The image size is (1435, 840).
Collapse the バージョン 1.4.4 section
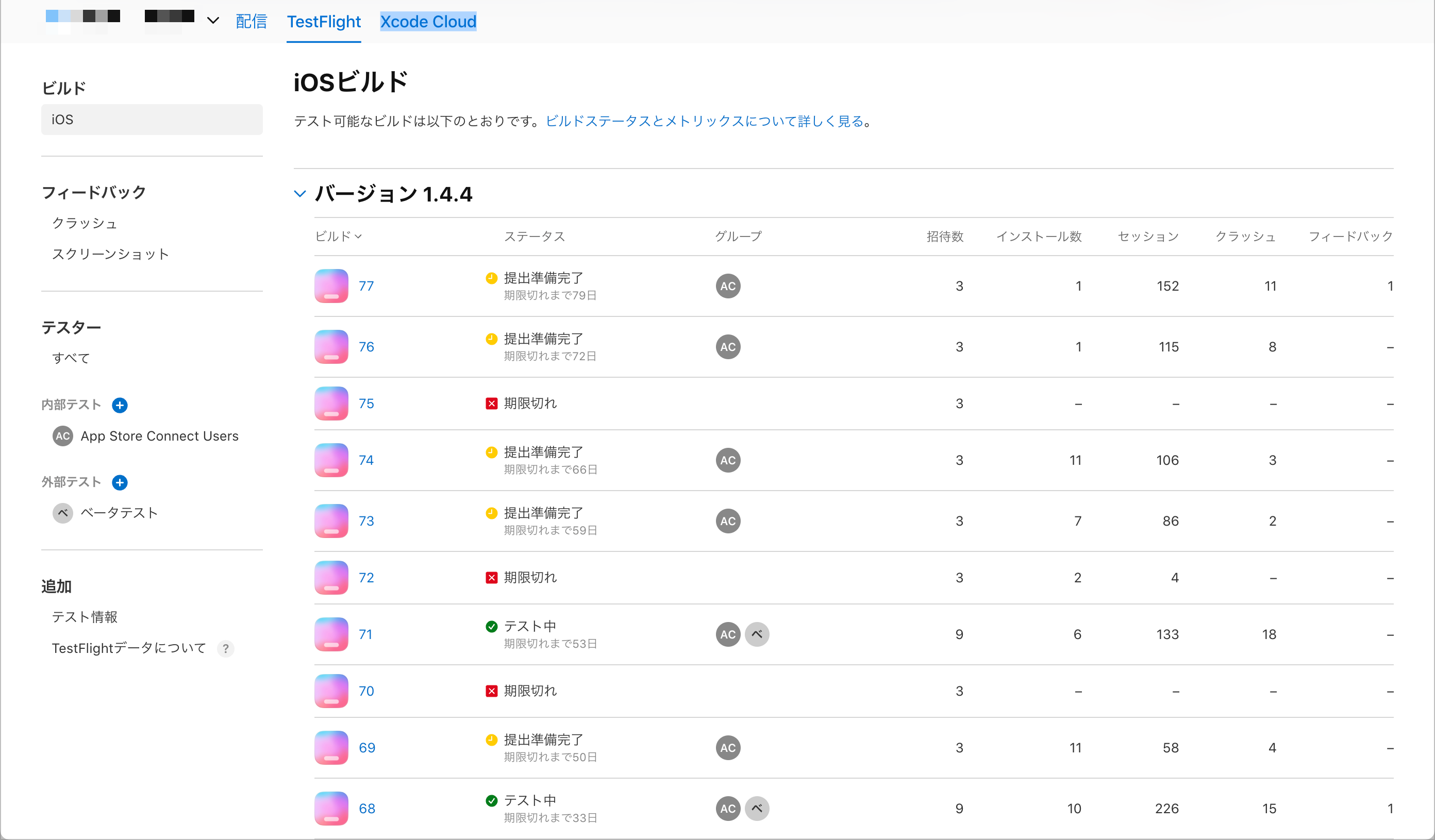coord(300,194)
